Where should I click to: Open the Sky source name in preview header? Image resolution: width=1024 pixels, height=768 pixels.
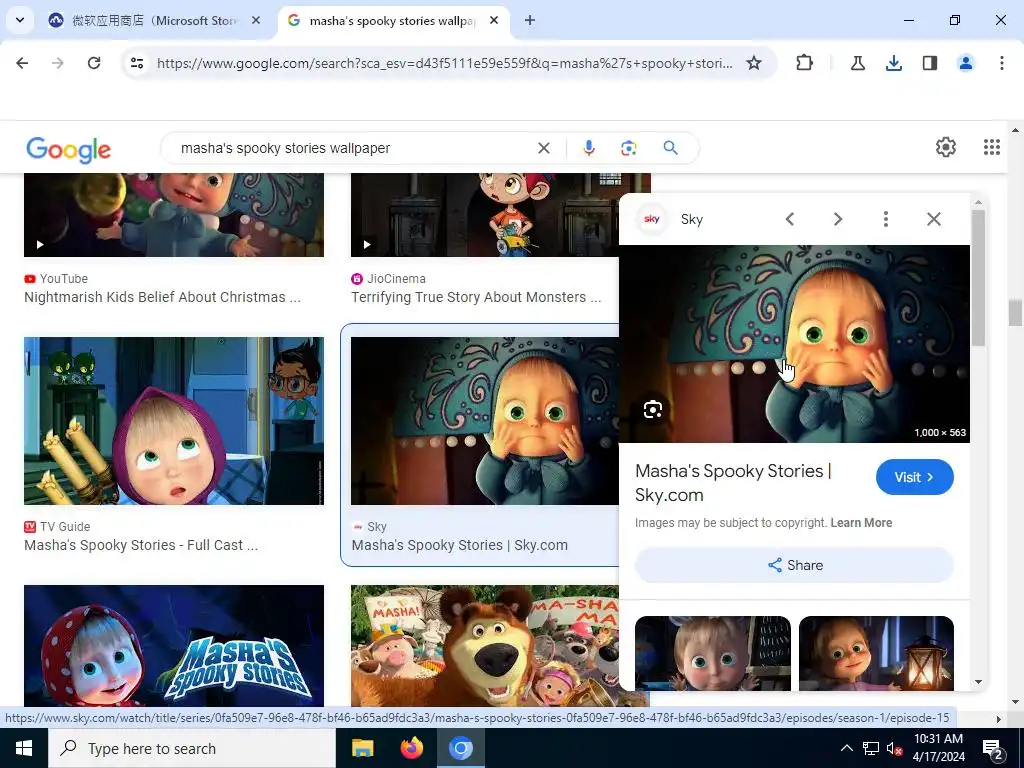(x=692, y=219)
